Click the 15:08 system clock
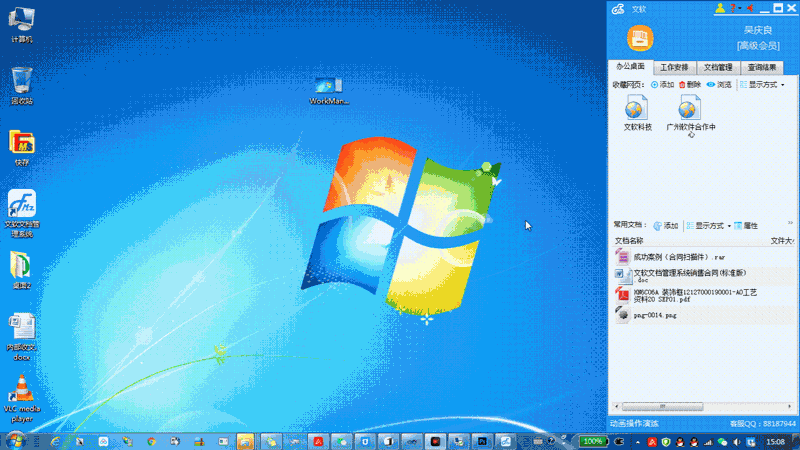 775,442
